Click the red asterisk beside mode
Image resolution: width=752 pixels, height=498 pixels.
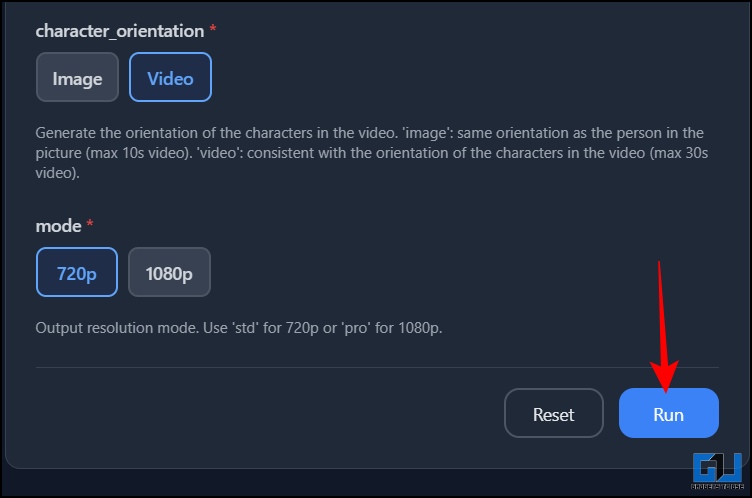tap(90, 226)
